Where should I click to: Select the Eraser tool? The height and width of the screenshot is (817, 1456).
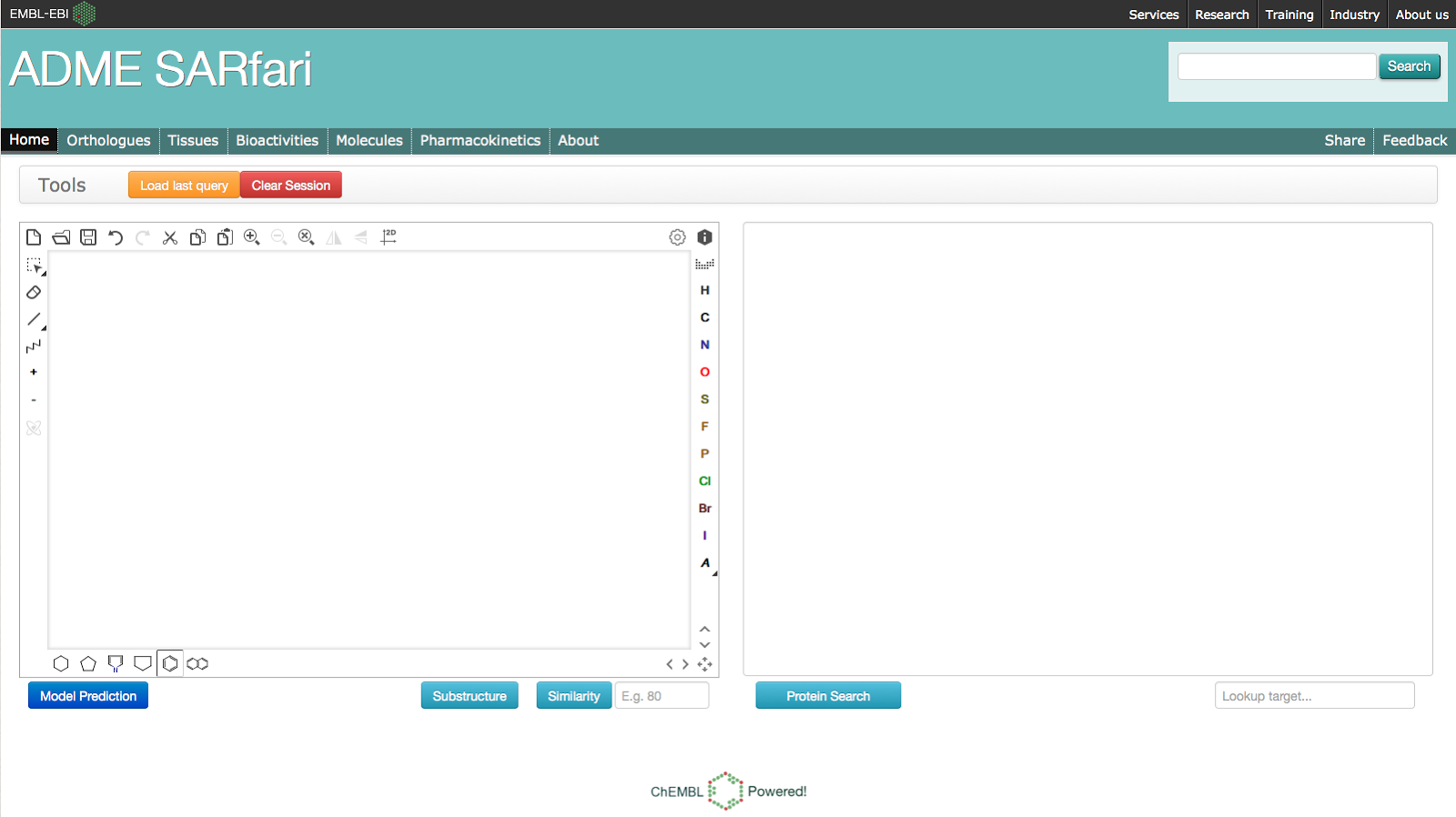[x=34, y=292]
